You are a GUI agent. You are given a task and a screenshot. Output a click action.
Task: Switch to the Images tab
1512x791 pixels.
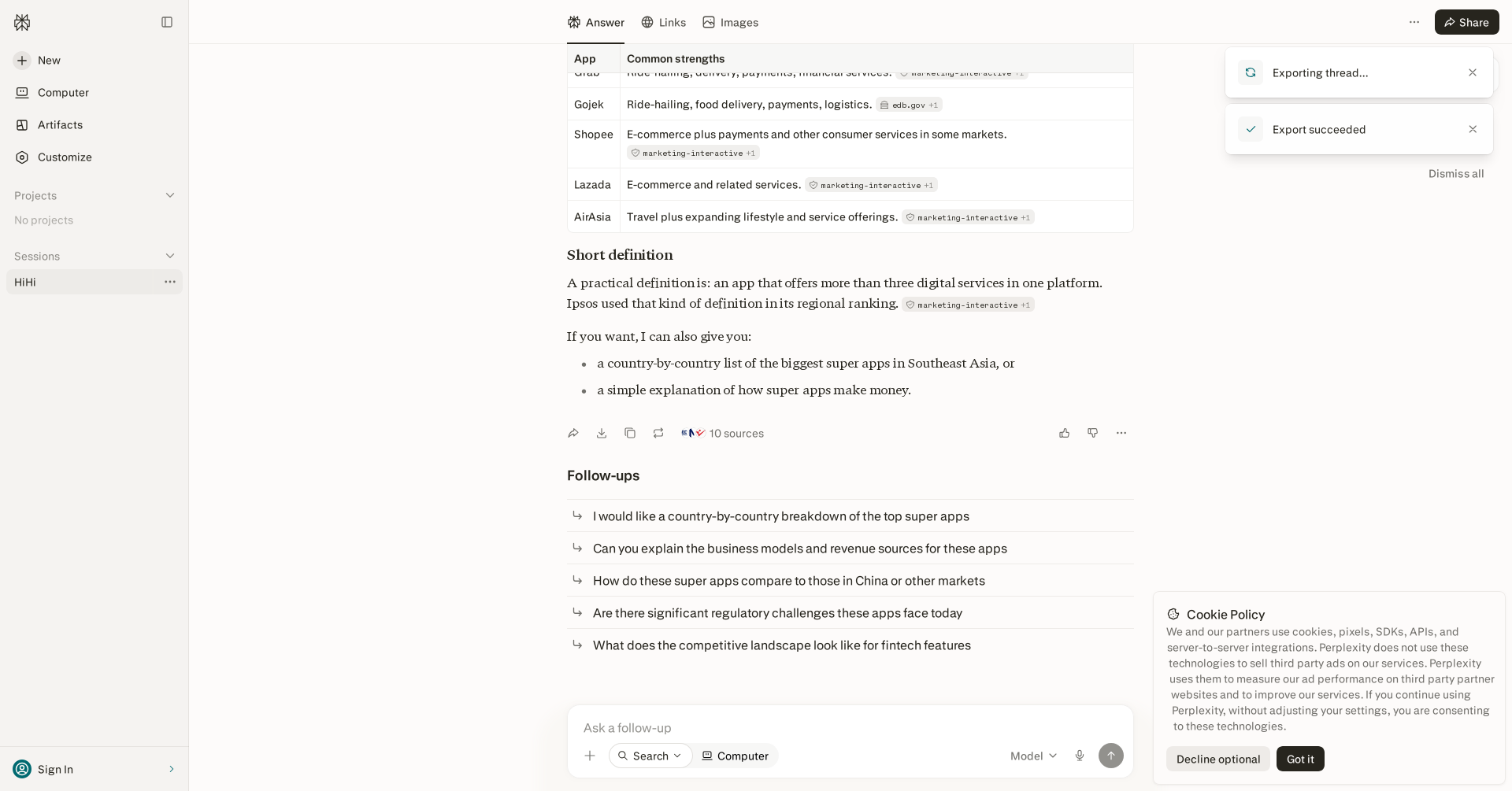coord(730,22)
